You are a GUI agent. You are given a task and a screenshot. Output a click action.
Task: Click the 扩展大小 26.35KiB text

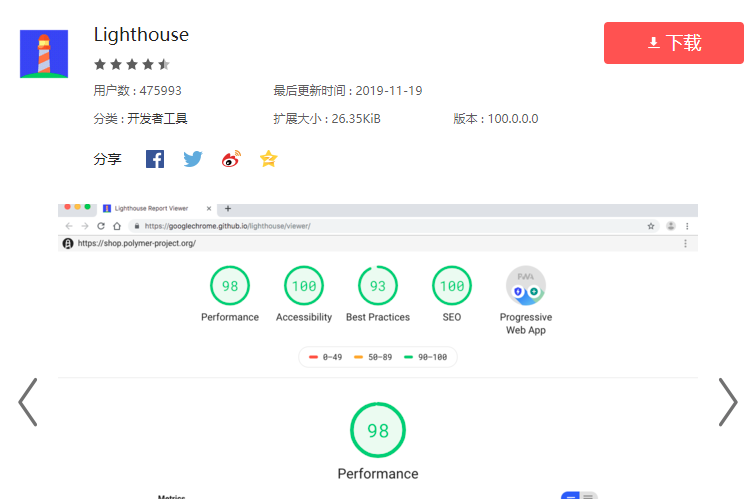[x=327, y=118]
